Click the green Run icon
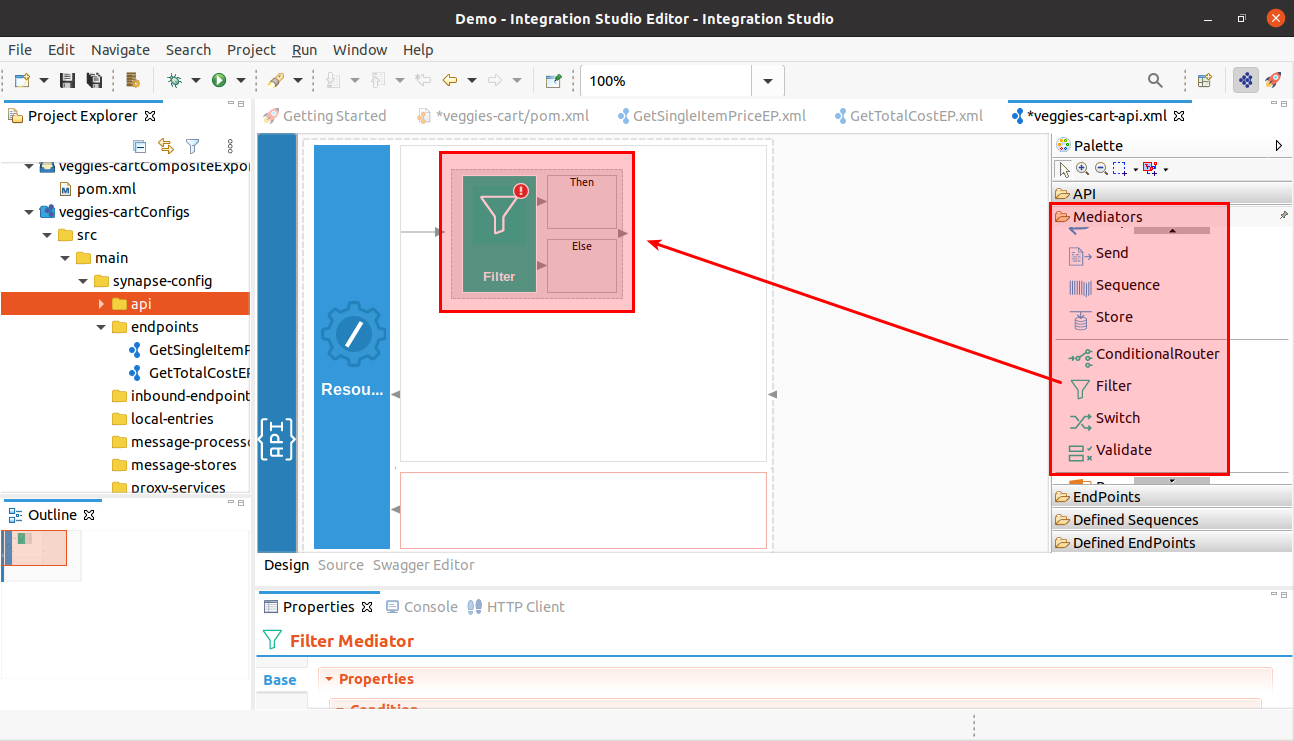 coord(218,80)
